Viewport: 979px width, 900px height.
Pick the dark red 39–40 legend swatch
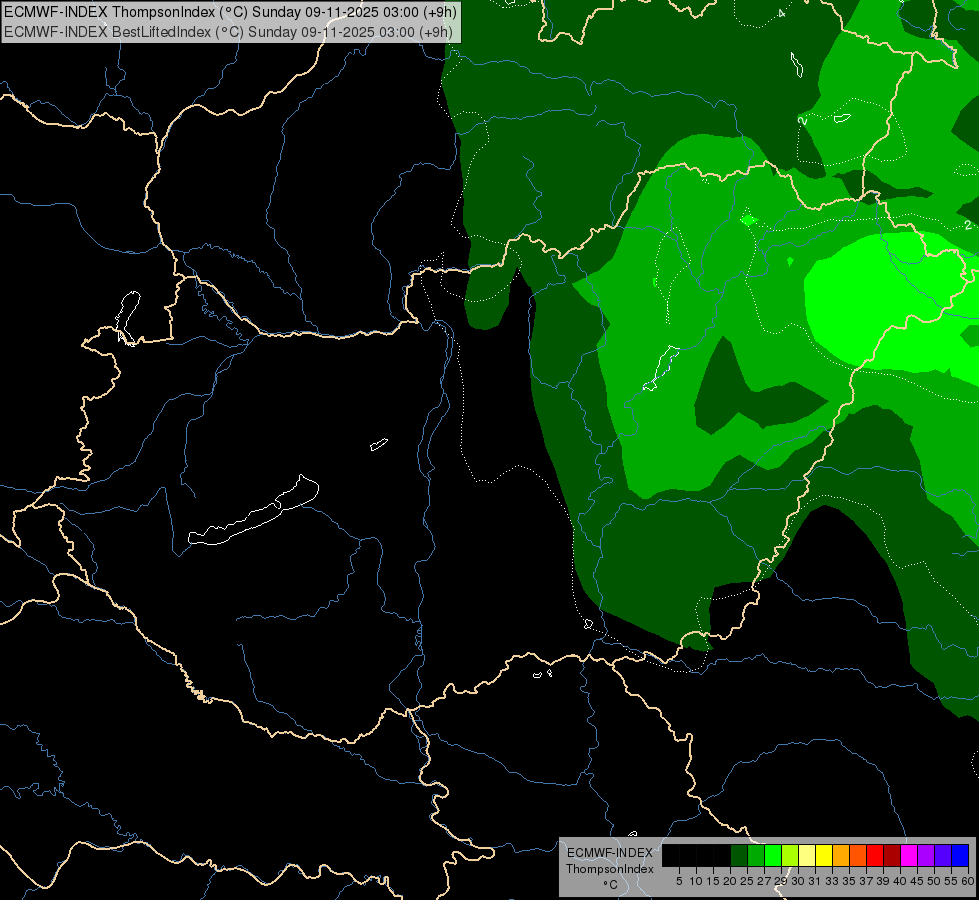(x=892, y=855)
